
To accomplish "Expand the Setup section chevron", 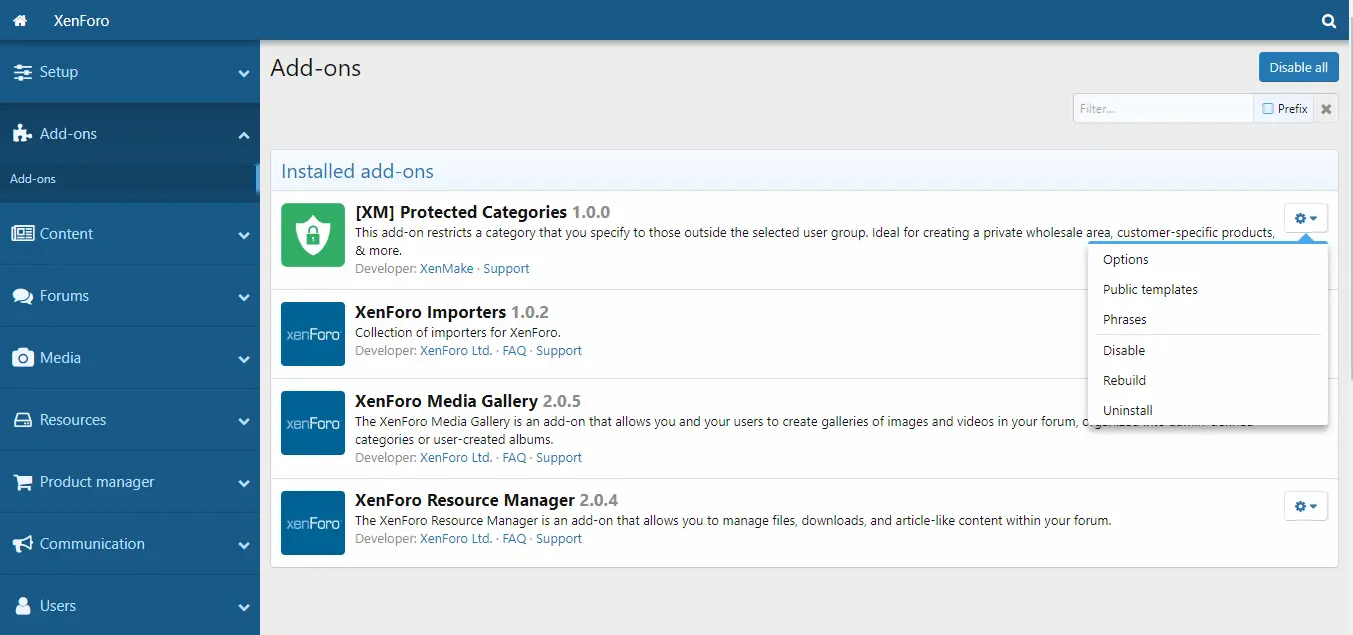I will [x=244, y=73].
